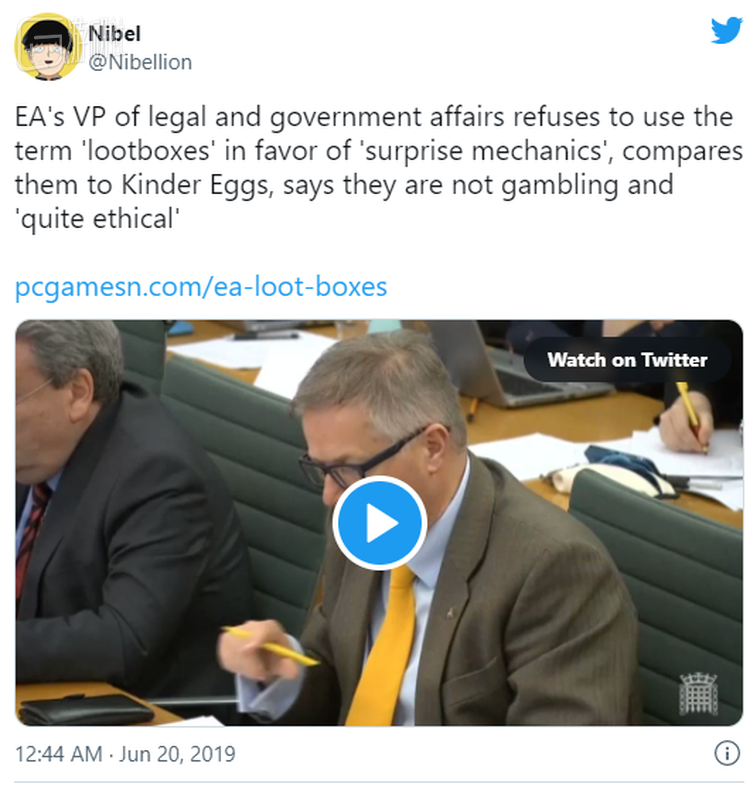
Task: Click the Watch on Twitter button
Action: coord(627,360)
